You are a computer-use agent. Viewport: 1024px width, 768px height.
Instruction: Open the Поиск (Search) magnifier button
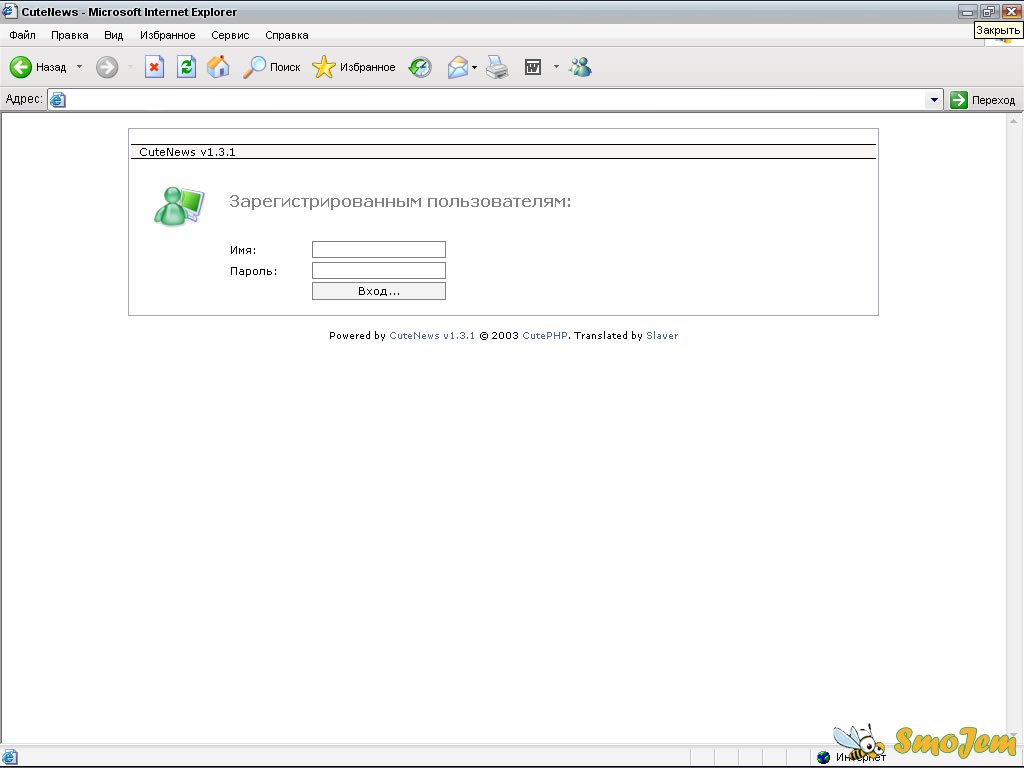pos(272,67)
